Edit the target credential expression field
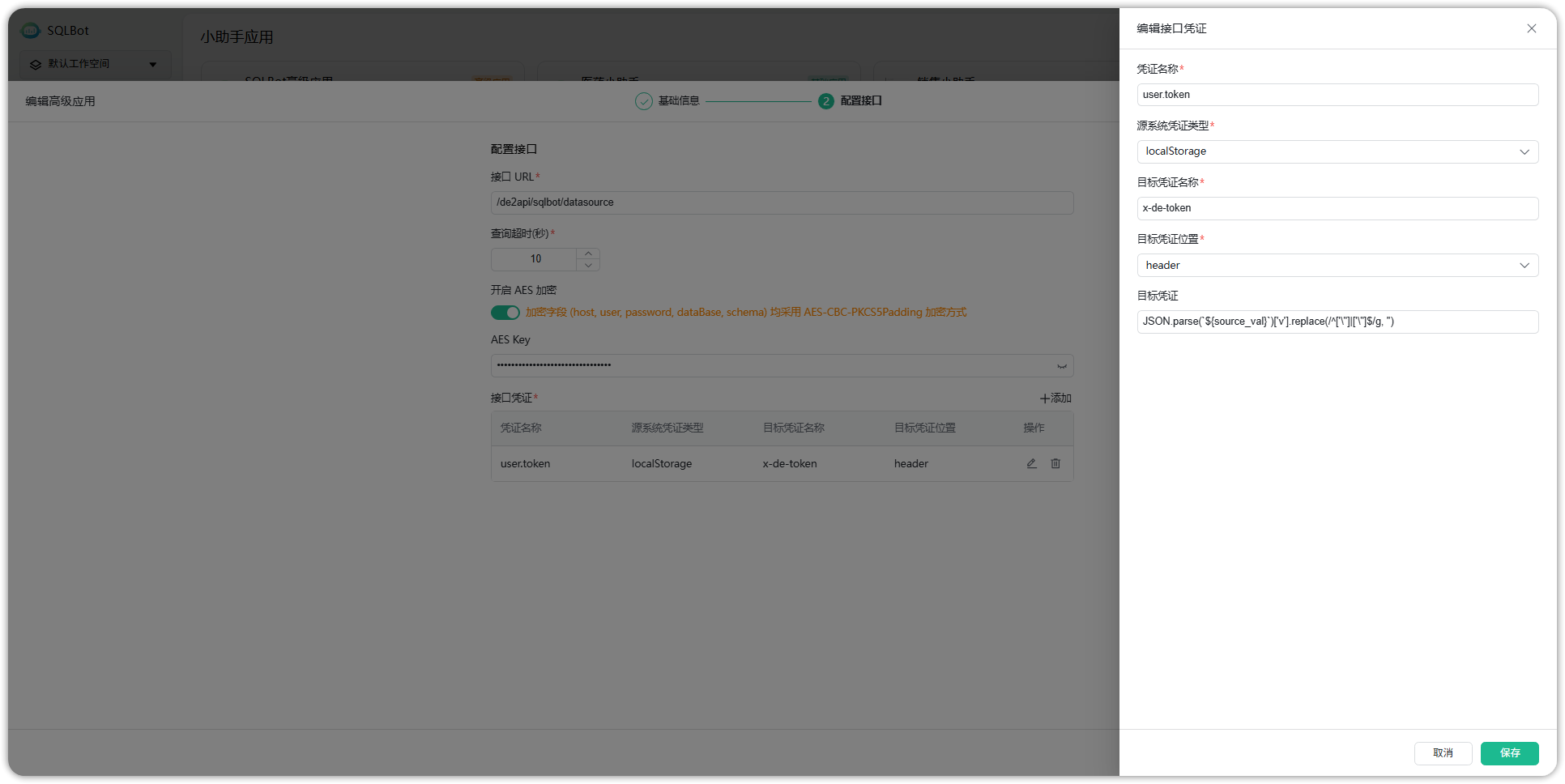This screenshot has height=784, width=1565. click(1337, 322)
